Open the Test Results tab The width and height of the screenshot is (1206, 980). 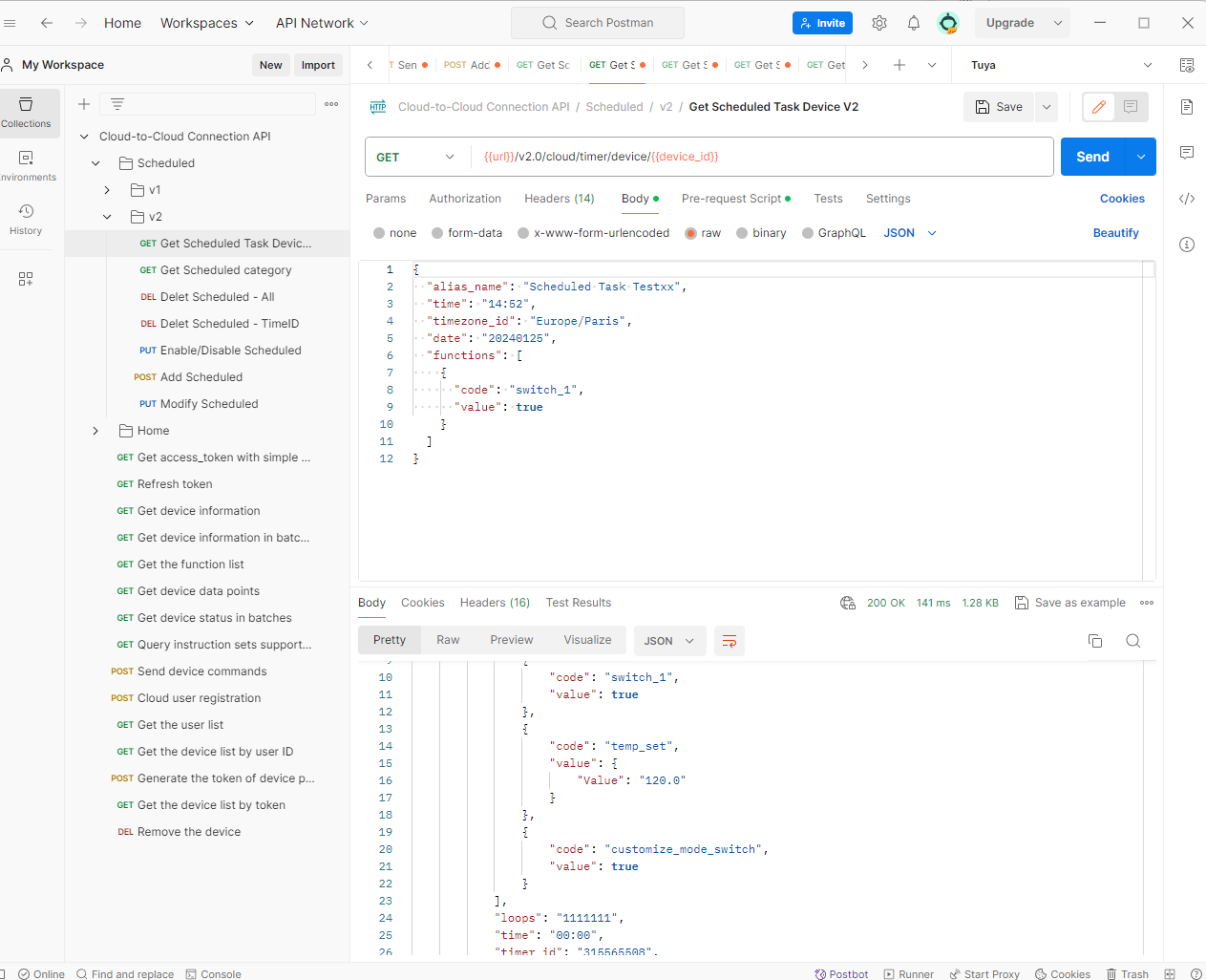[578, 603]
